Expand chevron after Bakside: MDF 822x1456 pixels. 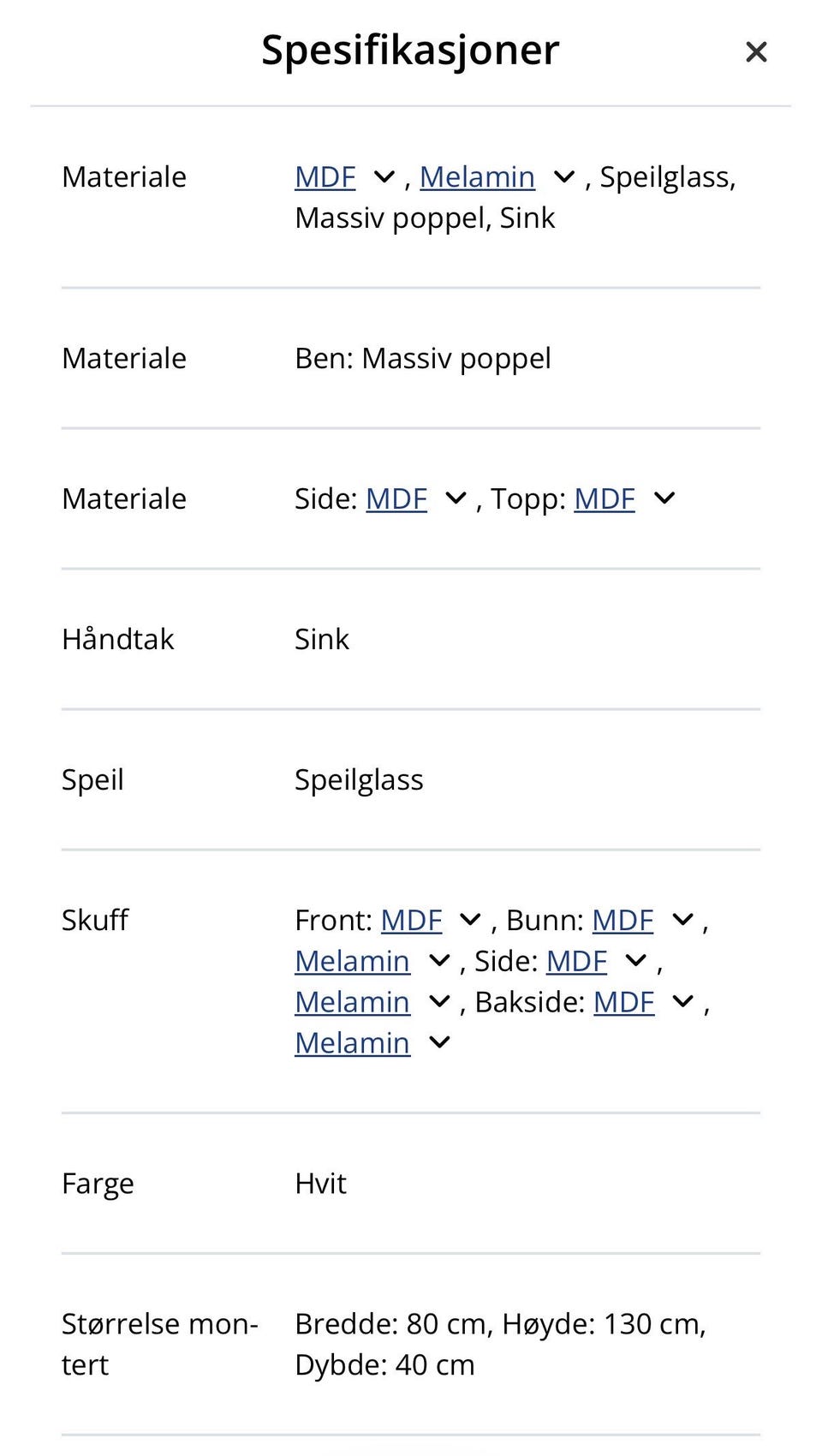pos(683,1003)
